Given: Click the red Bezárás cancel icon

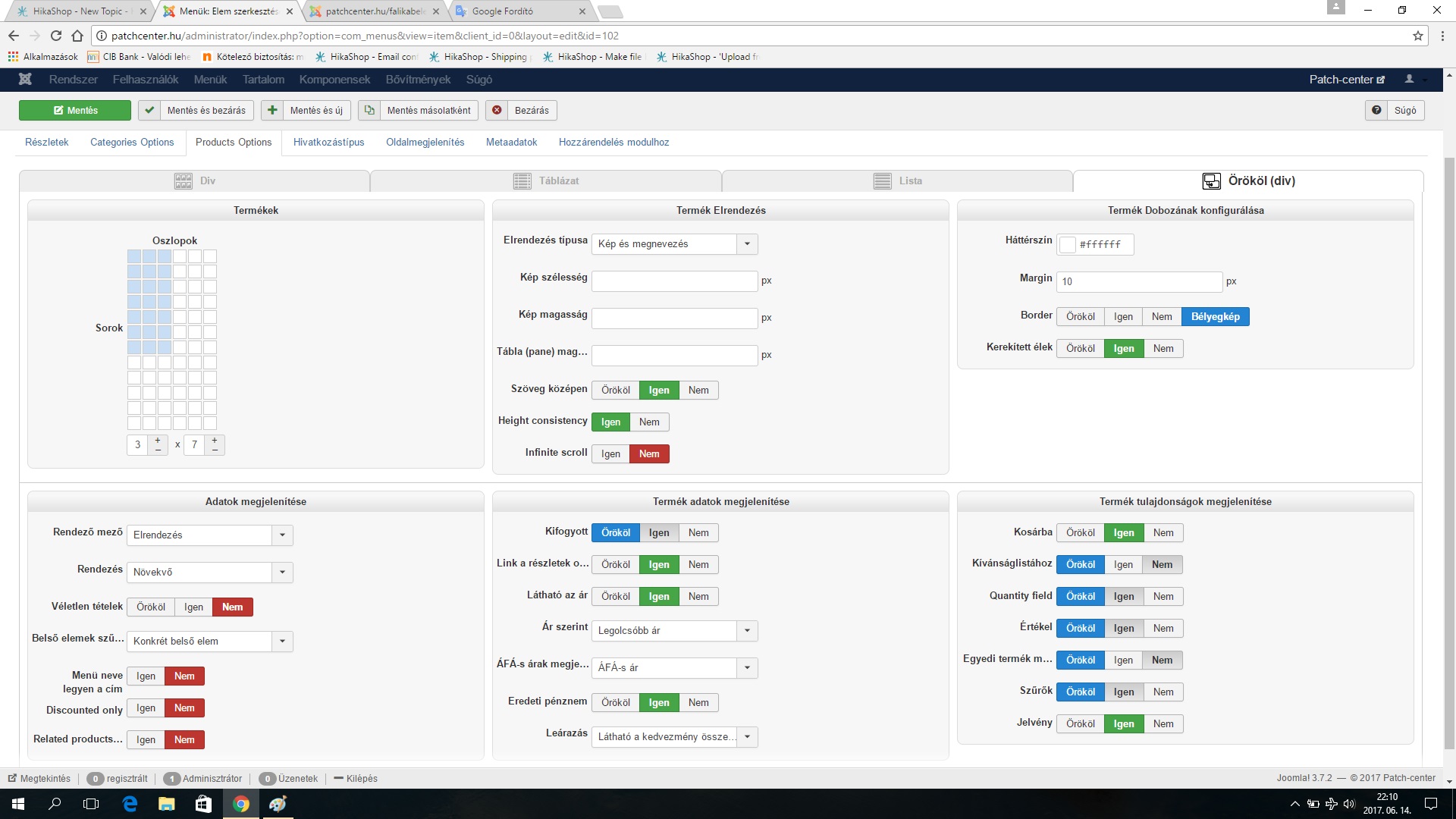Looking at the screenshot, I should pos(497,110).
